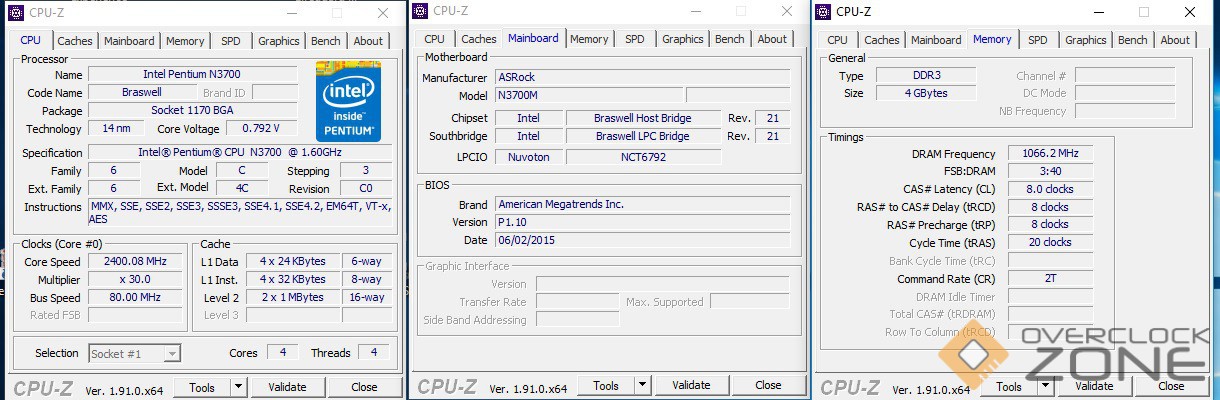Click the 1066.2 MHz DRAM frequency value
This screenshot has height=400, width=1220.
pos(1050,154)
